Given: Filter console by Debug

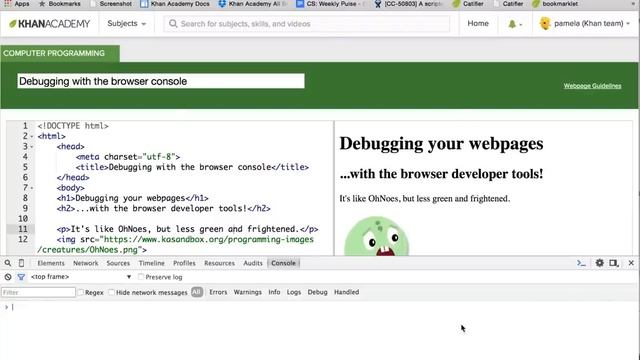Looking at the screenshot, I should click(x=318, y=292).
